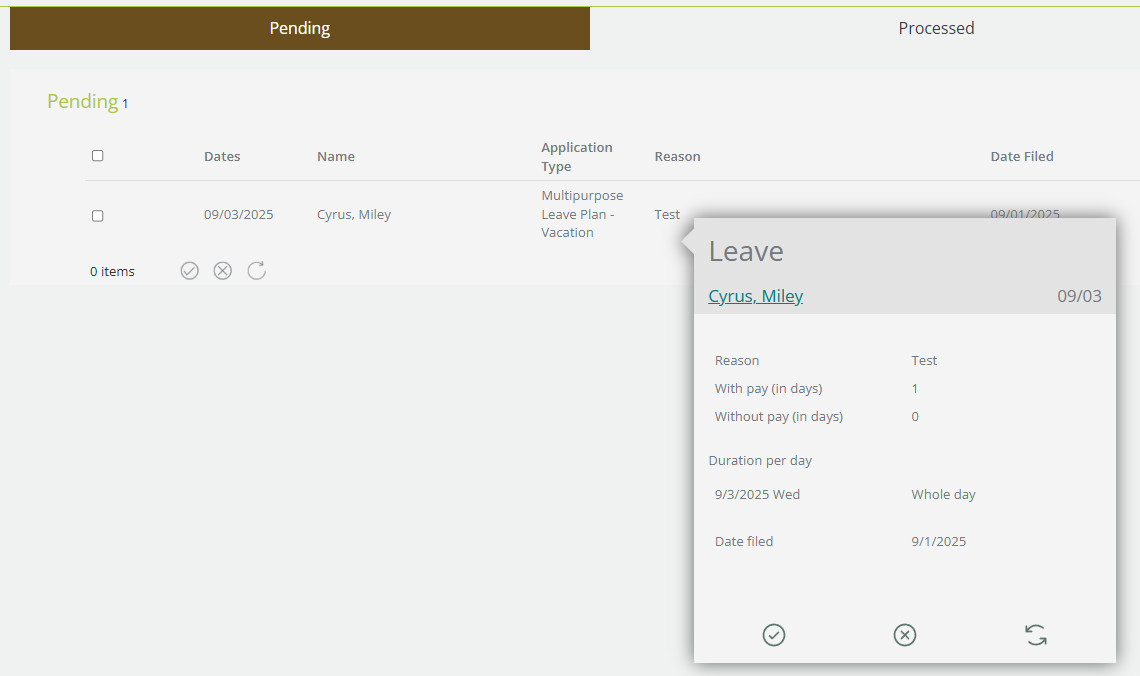Open the Cyrus, Miley link in the Leave popup
This screenshot has height=676, width=1140.
pos(755,296)
